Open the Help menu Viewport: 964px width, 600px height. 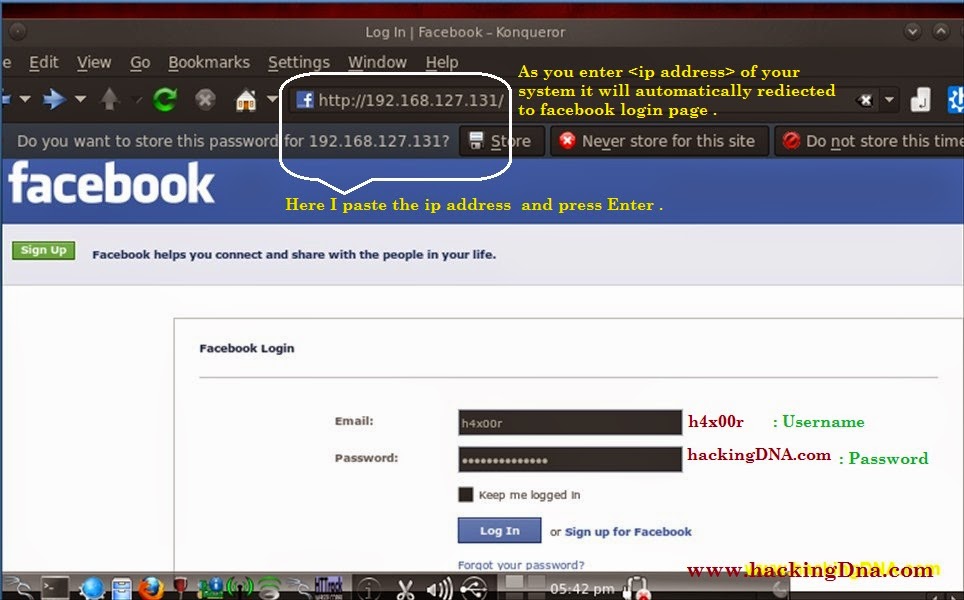tap(442, 63)
